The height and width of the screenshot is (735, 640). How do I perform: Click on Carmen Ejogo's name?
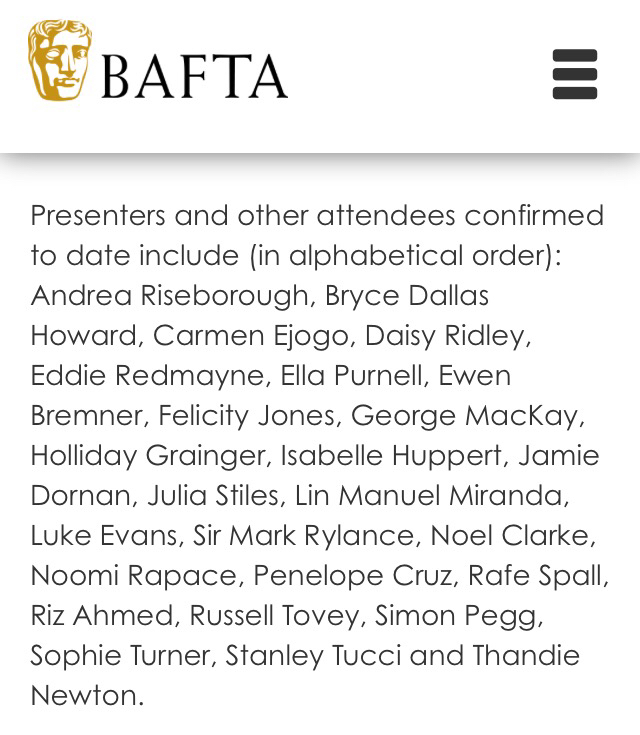pyautogui.click(x=250, y=337)
